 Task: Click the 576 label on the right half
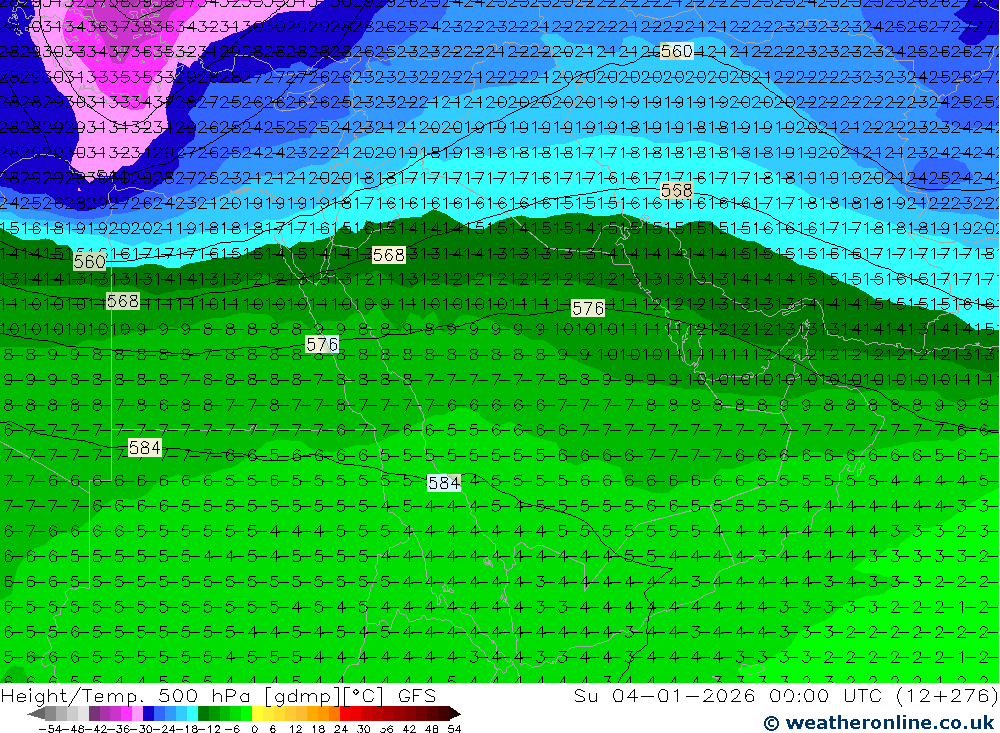(x=587, y=309)
